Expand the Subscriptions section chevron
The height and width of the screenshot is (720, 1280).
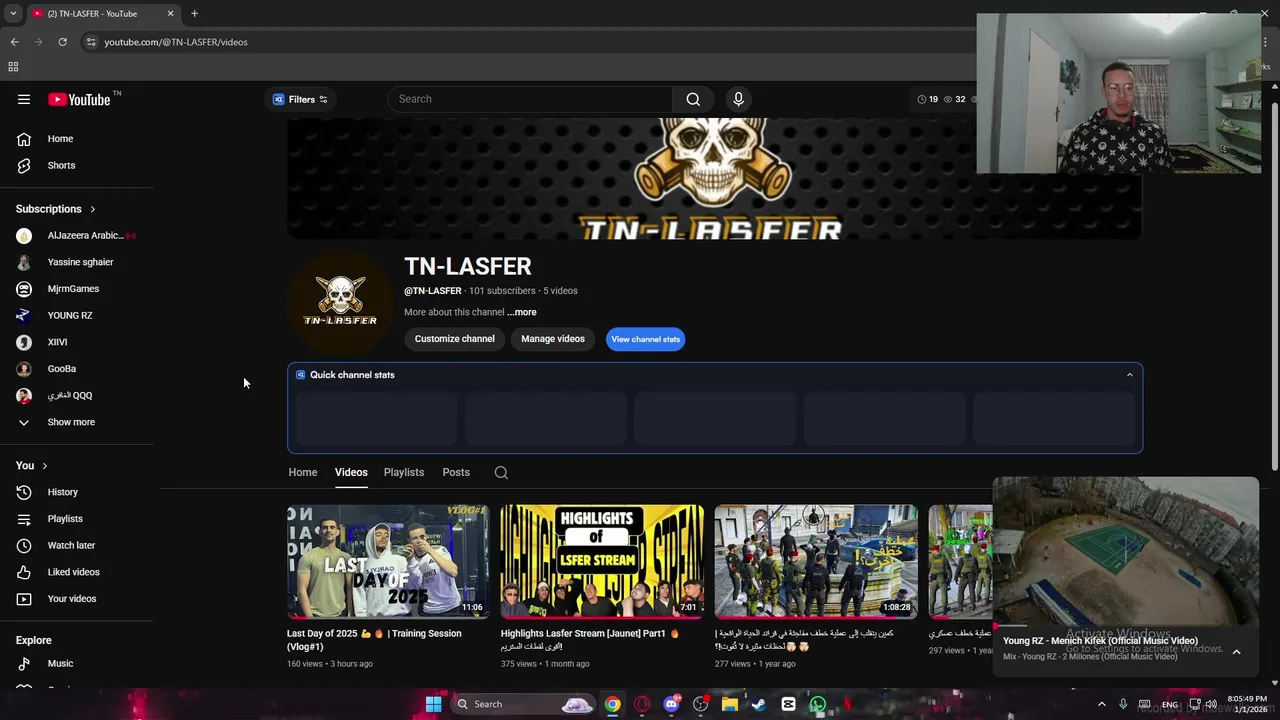tap(92, 209)
